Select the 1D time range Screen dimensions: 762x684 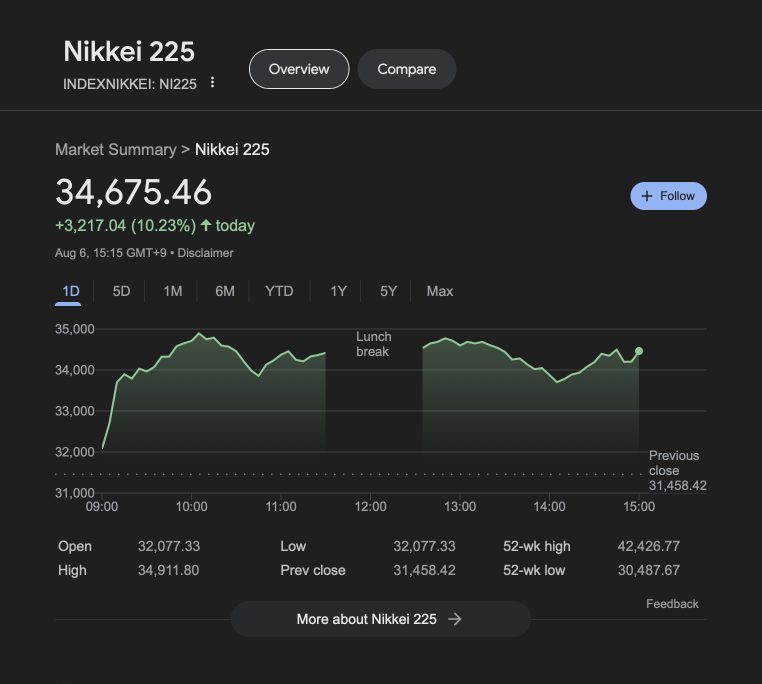pyautogui.click(x=71, y=291)
